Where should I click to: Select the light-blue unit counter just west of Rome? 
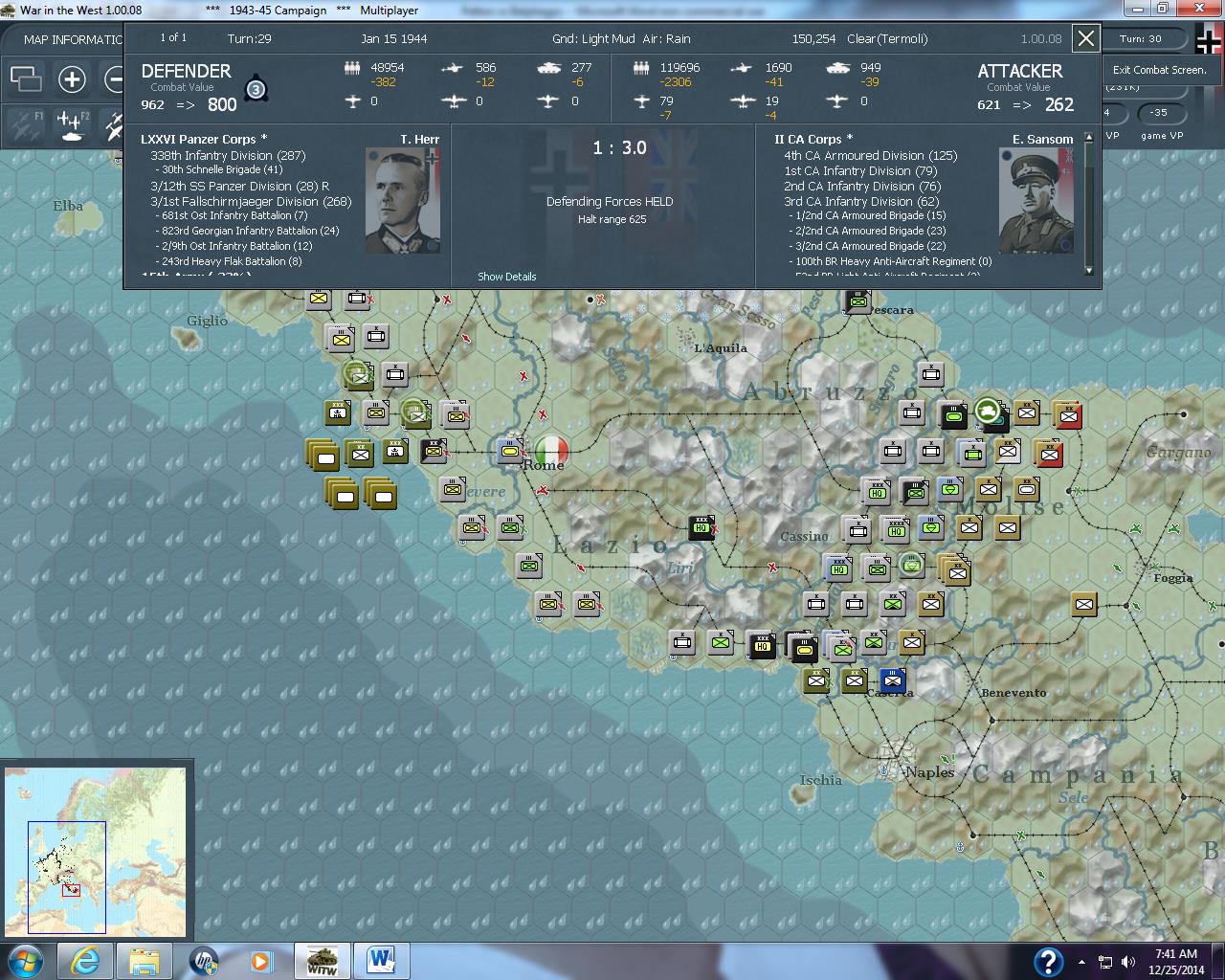(x=511, y=451)
